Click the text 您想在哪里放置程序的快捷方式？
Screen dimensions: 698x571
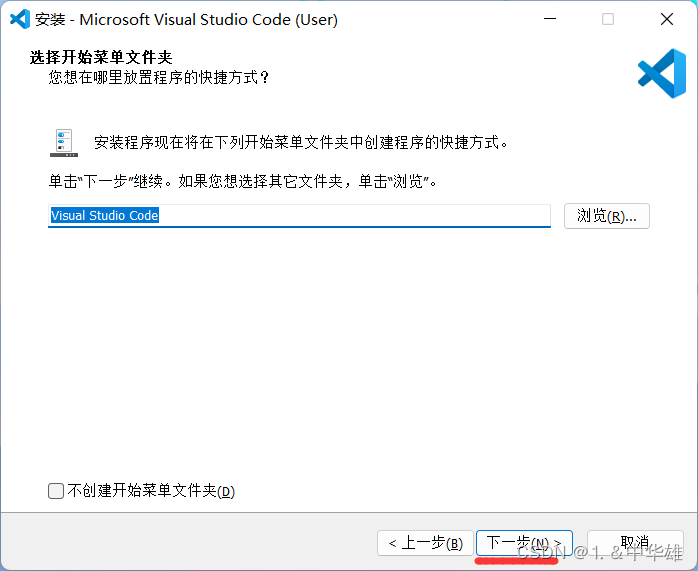tap(159, 77)
